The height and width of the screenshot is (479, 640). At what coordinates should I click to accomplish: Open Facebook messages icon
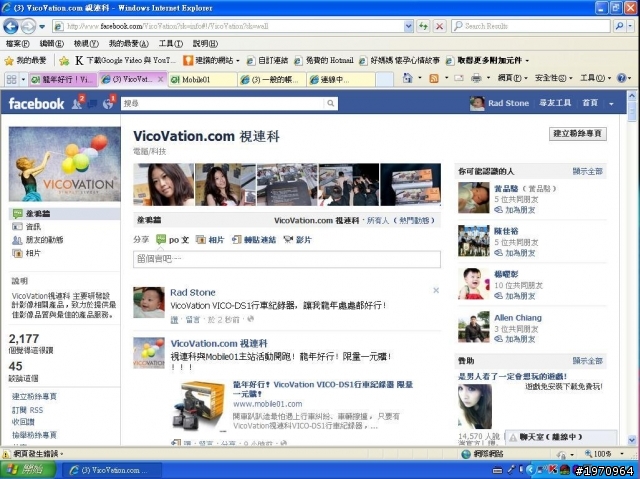pyautogui.click(x=93, y=104)
